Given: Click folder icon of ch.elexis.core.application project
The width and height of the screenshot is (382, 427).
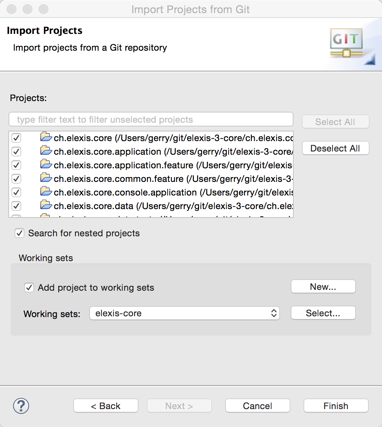Looking at the screenshot, I should (x=46, y=151).
